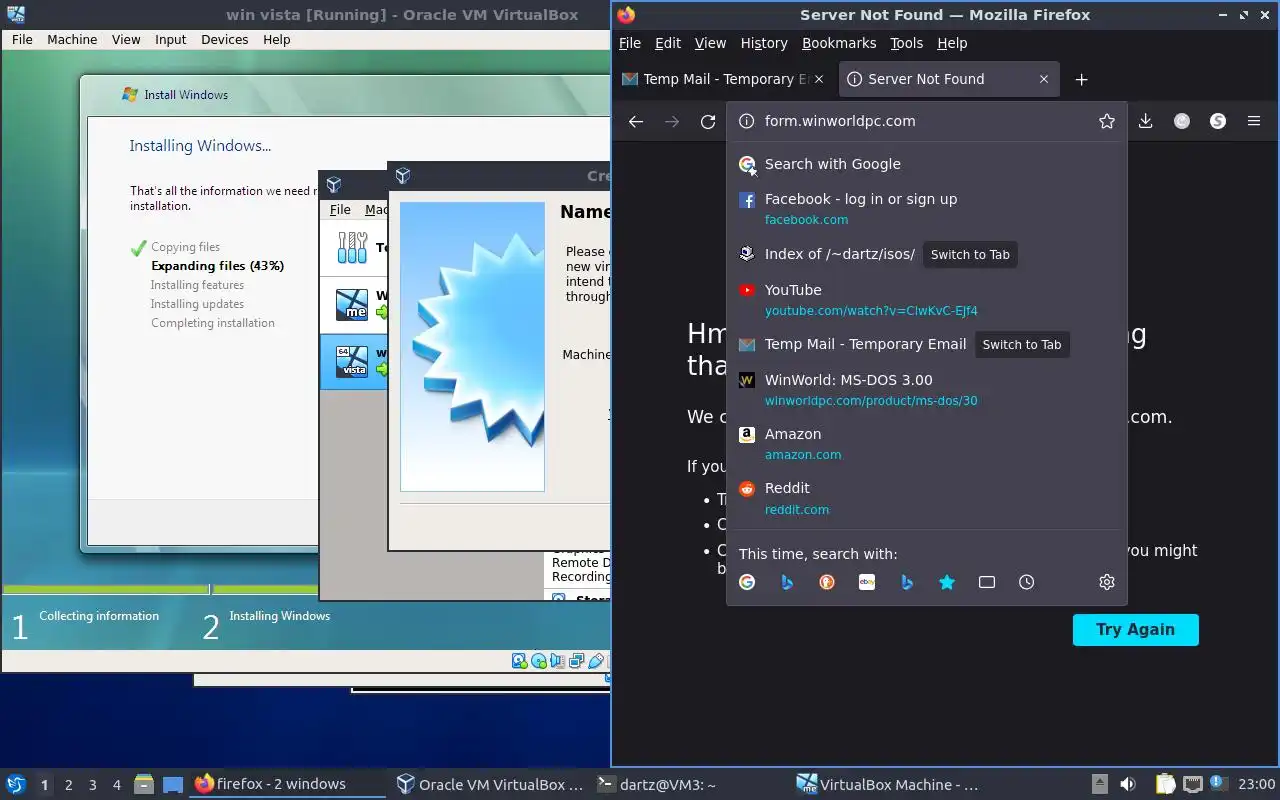Search this time with DuckDuckGo icon
1280x800 pixels.
coord(827,582)
